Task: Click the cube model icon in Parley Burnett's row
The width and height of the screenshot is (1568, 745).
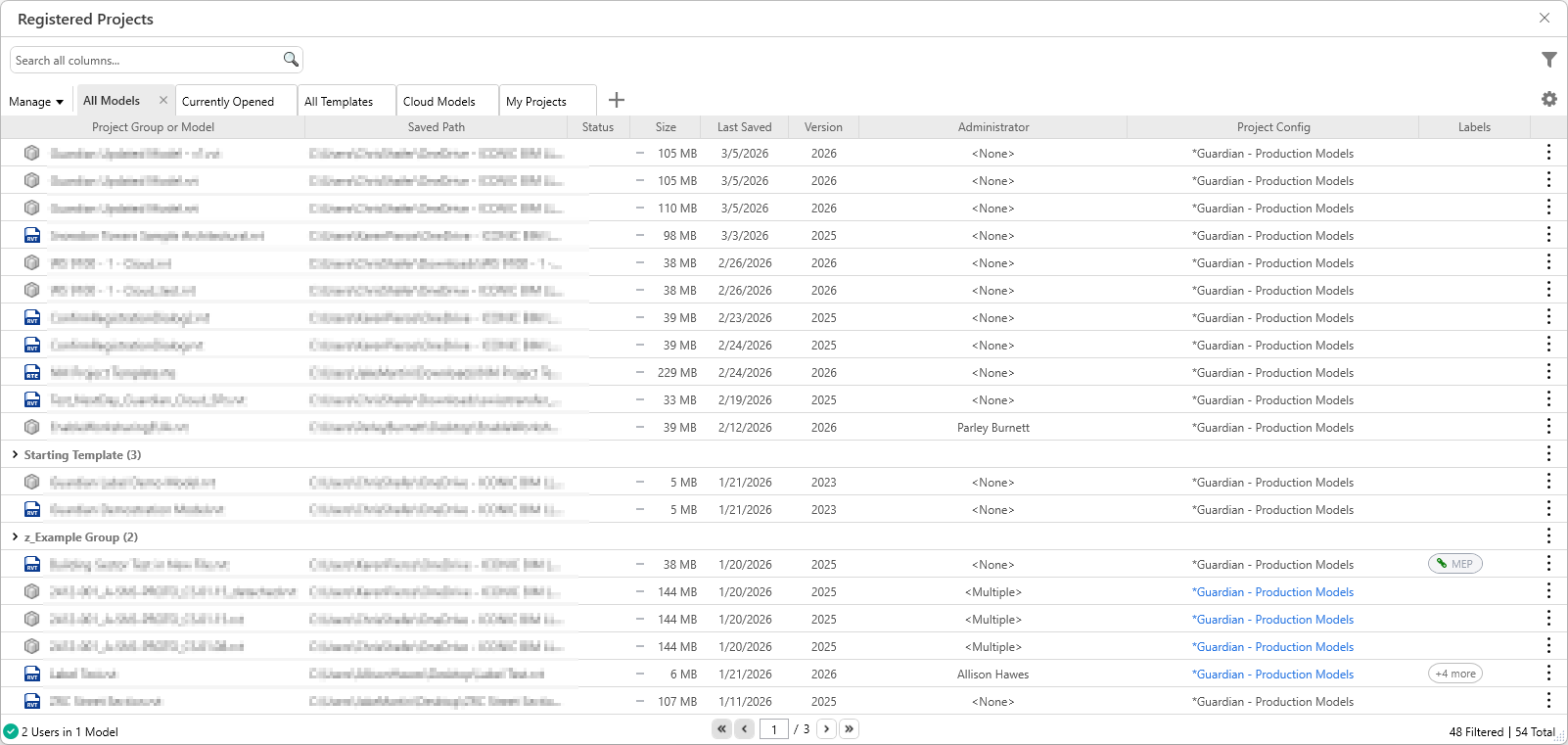Action: coord(32,427)
